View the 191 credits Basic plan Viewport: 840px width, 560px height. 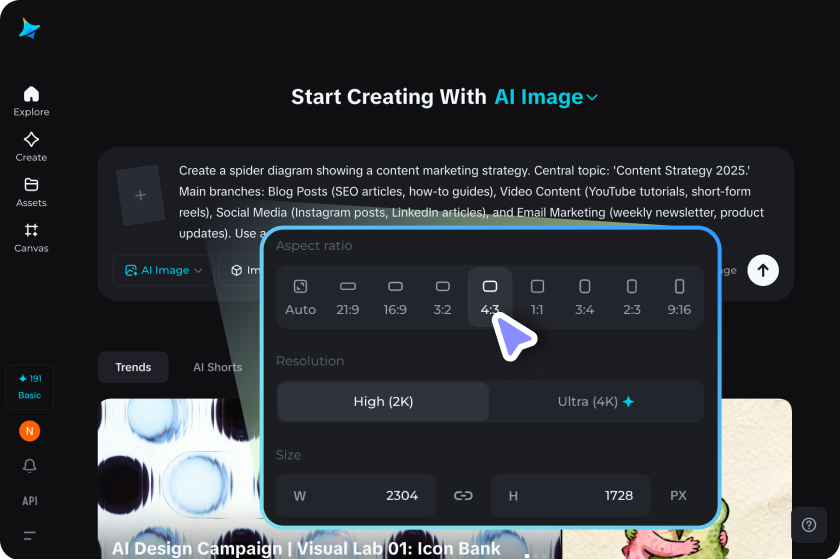tap(29, 387)
